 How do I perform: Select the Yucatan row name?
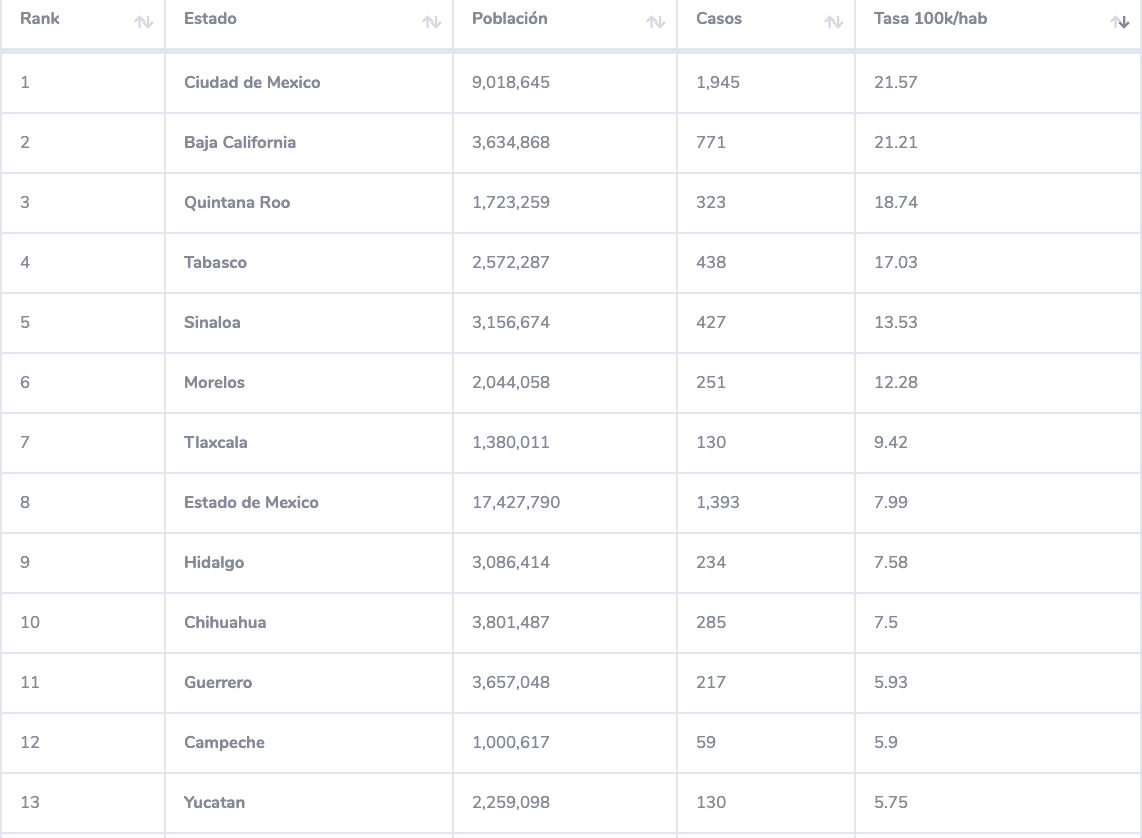(214, 803)
